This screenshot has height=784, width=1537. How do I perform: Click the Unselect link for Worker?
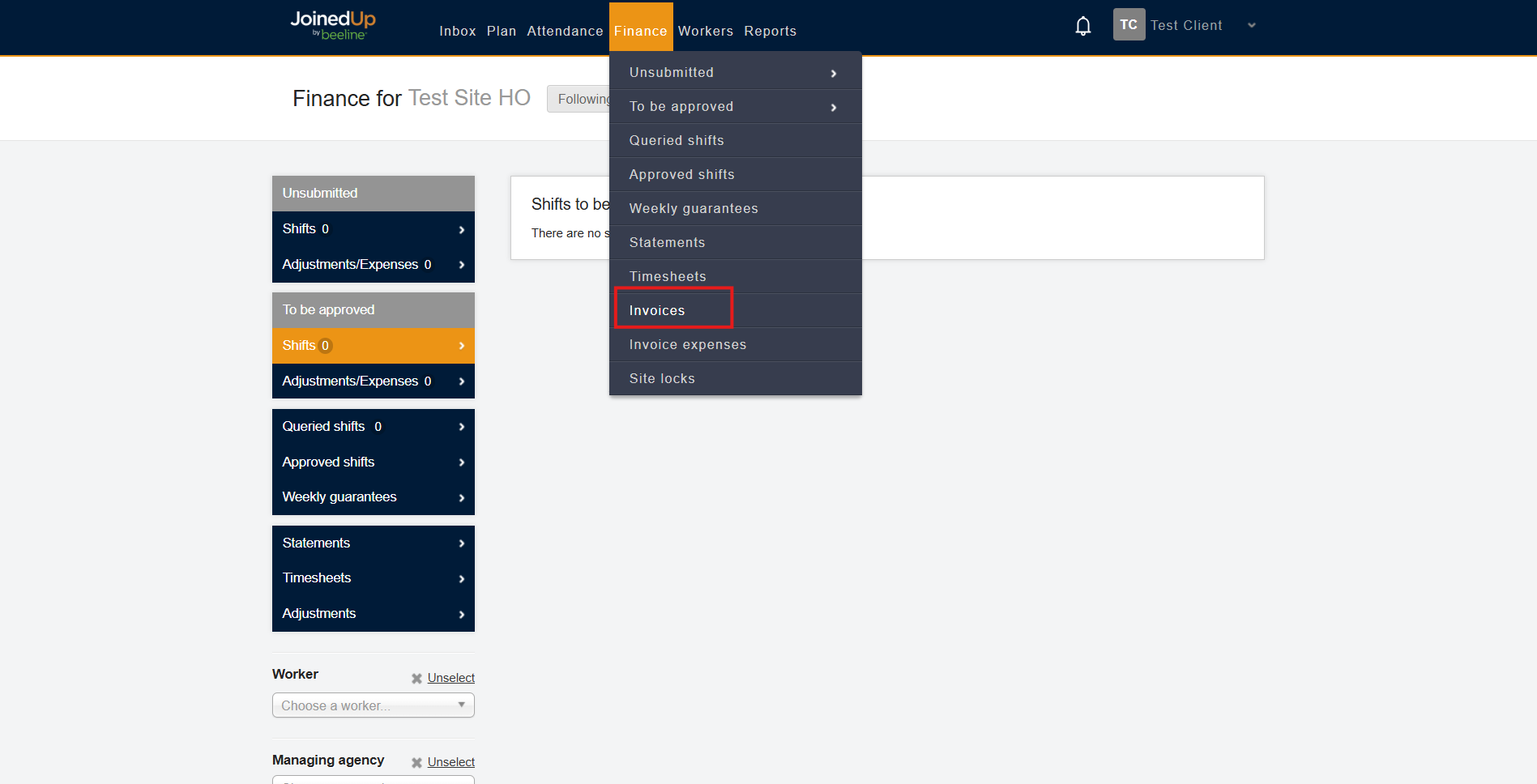[x=450, y=678]
